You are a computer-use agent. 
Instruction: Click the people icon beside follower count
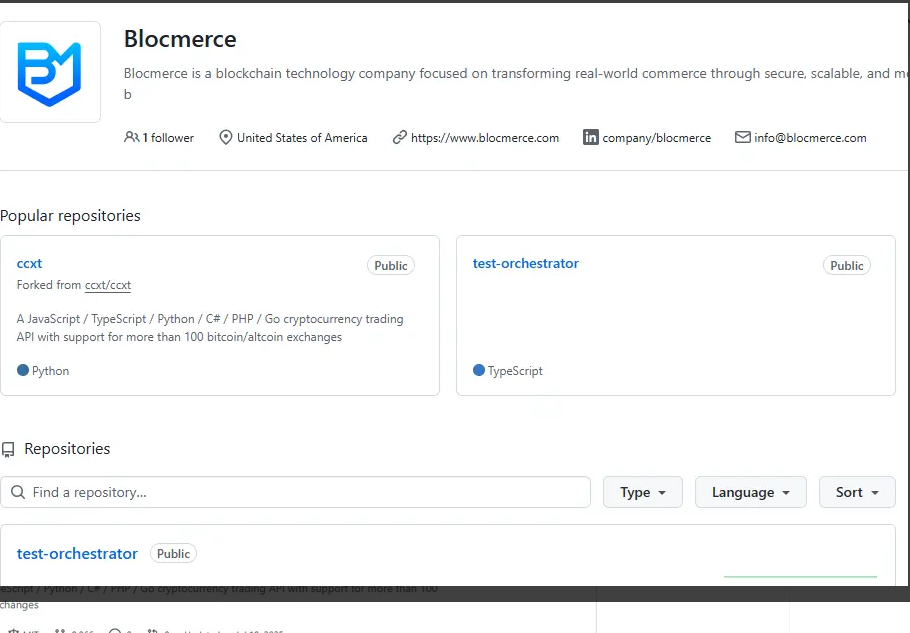click(x=131, y=138)
